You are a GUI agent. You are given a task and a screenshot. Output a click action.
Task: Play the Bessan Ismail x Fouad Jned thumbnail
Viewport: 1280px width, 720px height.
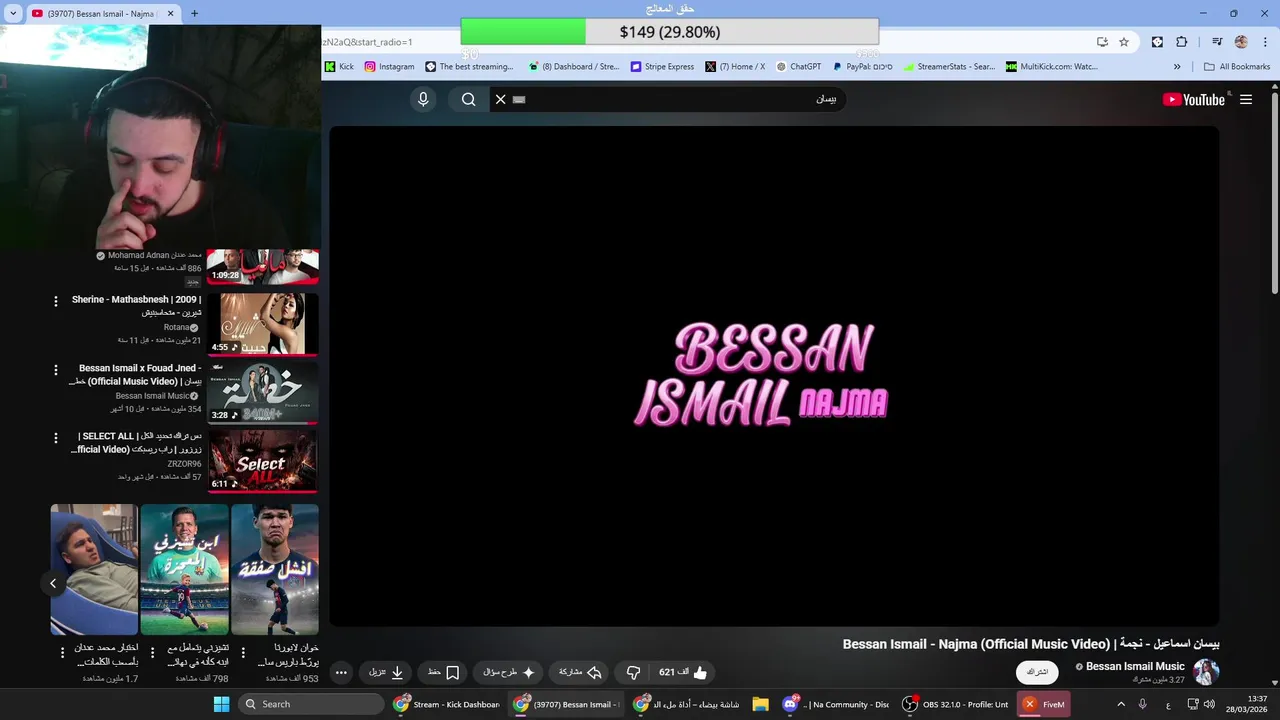point(263,393)
